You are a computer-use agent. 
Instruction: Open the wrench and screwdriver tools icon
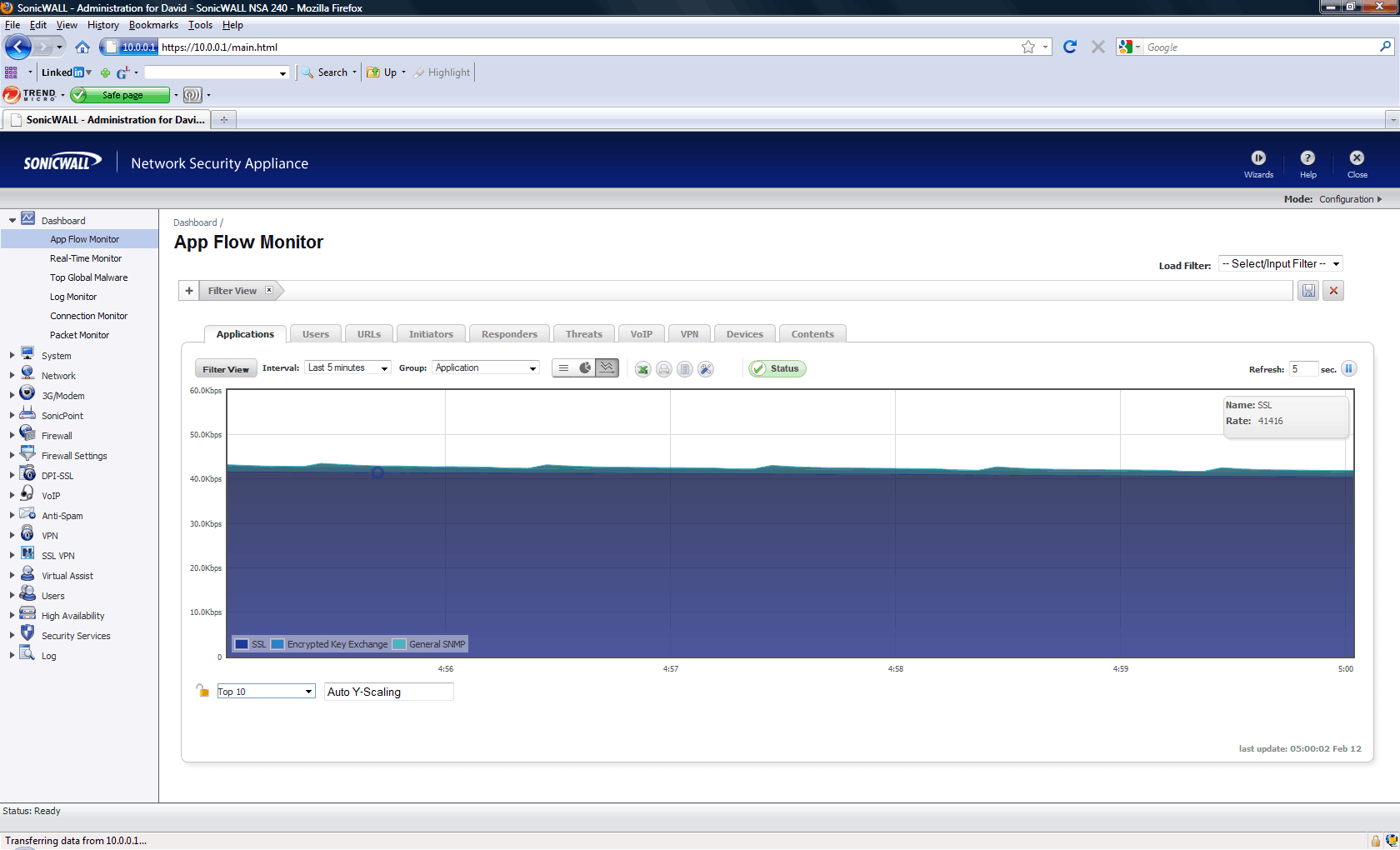coord(705,369)
